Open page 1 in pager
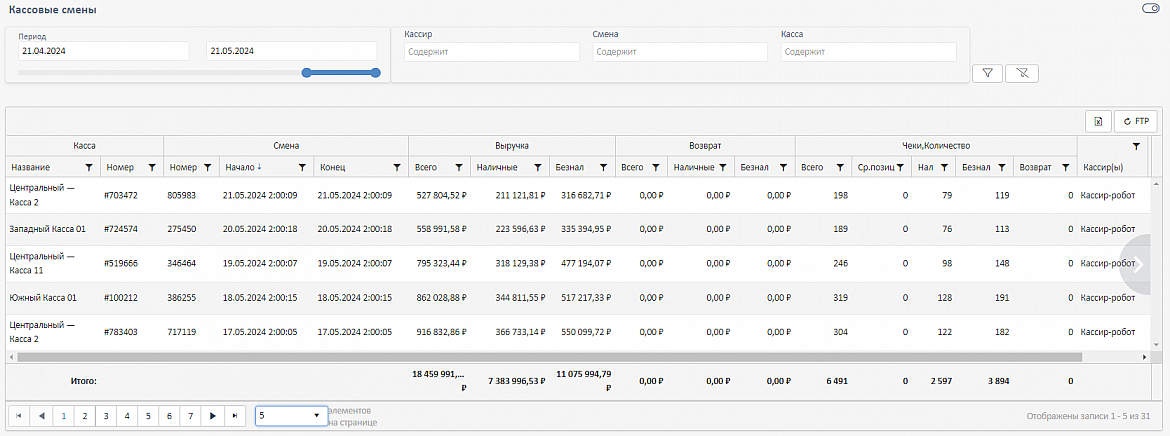 tap(63, 416)
